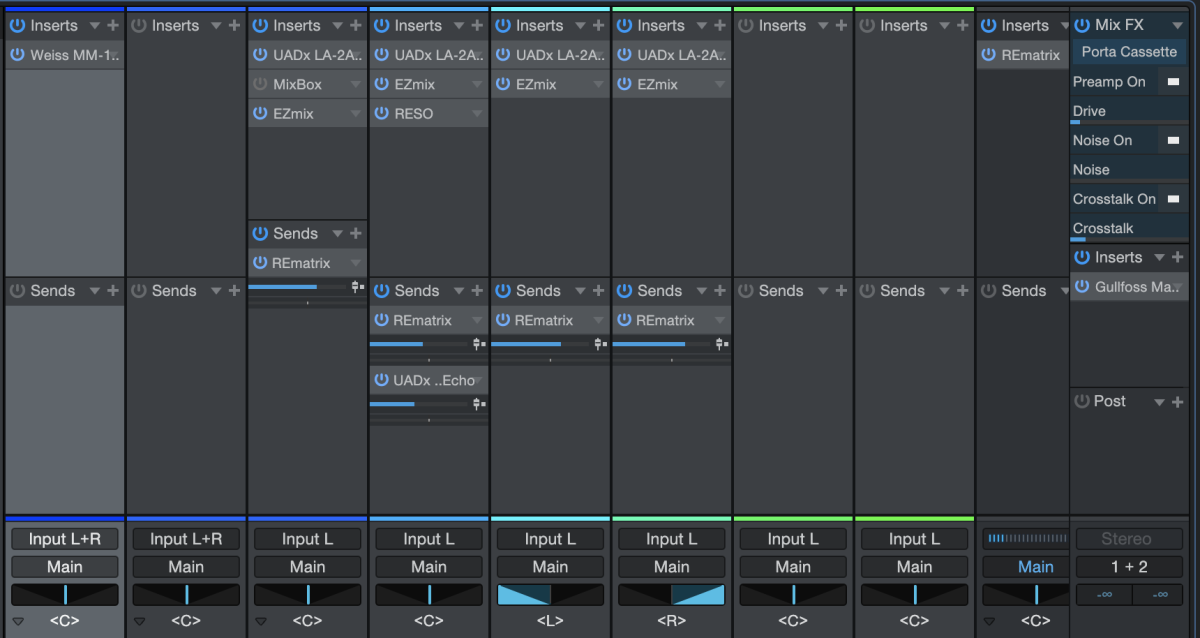
Task: Open the Porta Cassette Mix FX editor
Action: pos(1128,52)
